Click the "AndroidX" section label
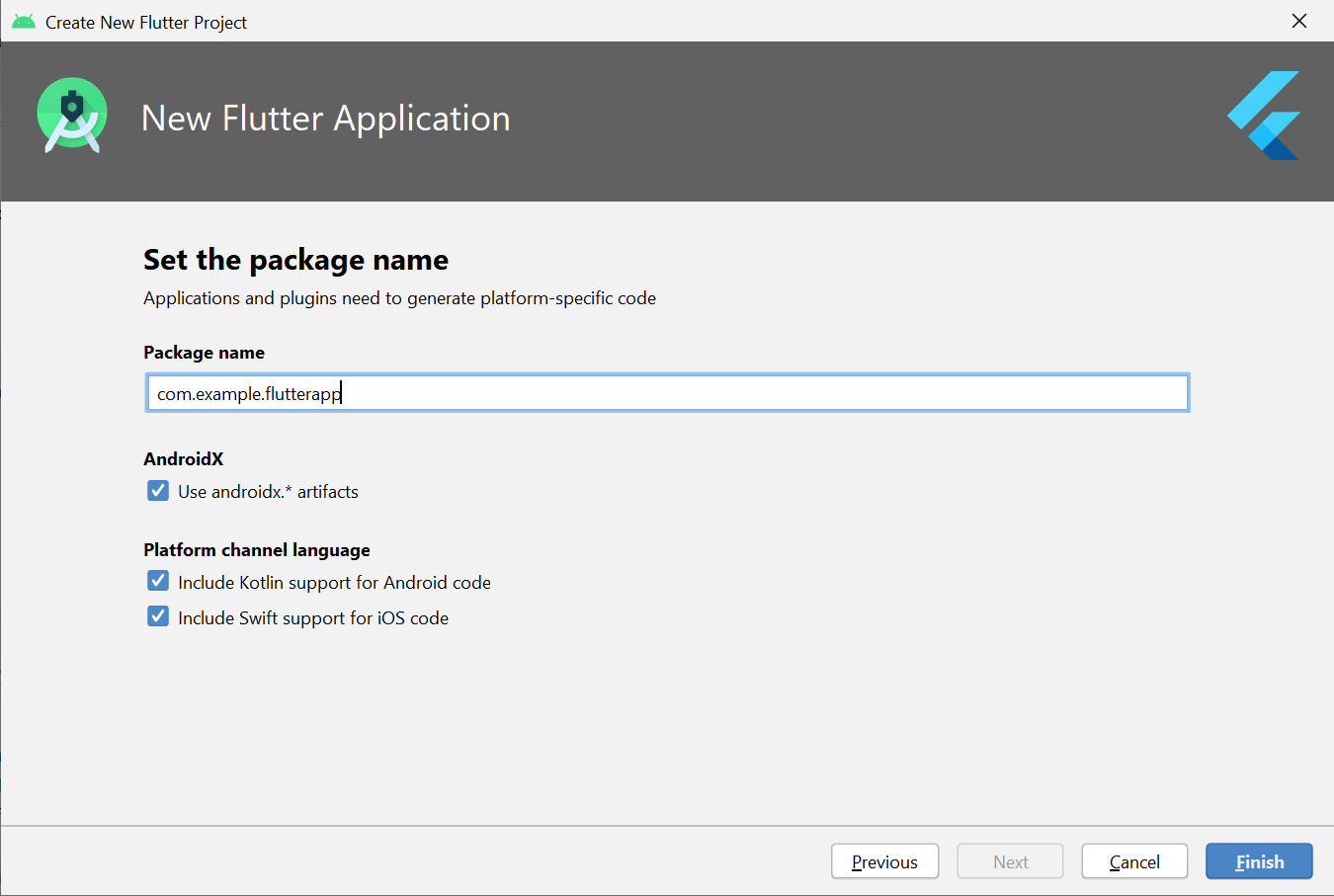The height and width of the screenshot is (896, 1334). [x=184, y=458]
